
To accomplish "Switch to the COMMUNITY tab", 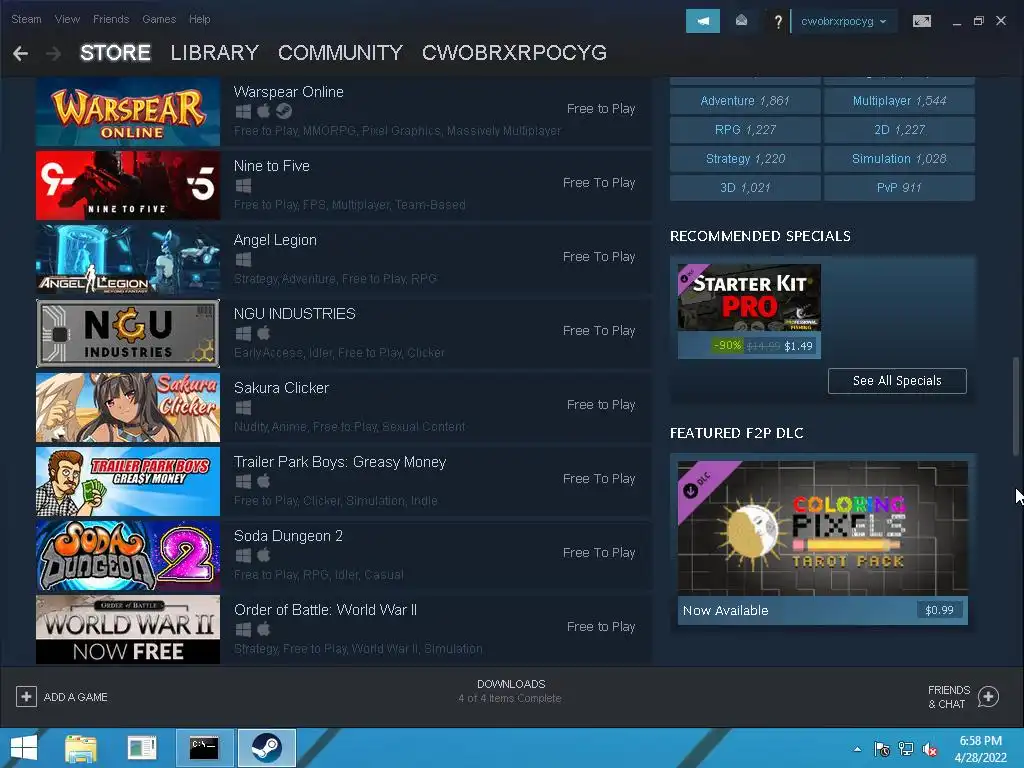I will point(340,53).
